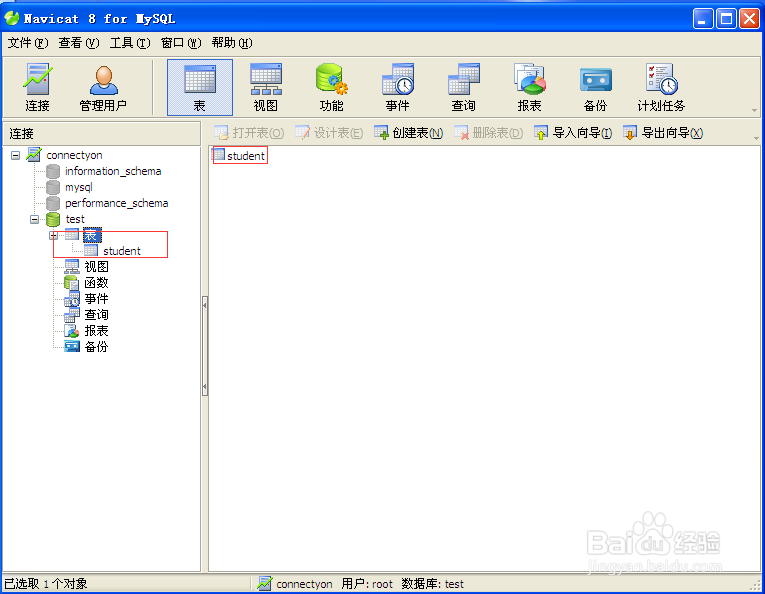The width and height of the screenshot is (765, 594).
Task: Select information_schema database
Action: click(113, 171)
